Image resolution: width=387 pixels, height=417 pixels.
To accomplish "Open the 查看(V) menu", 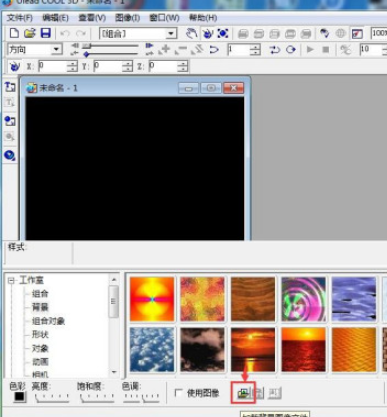I will 92,18.
